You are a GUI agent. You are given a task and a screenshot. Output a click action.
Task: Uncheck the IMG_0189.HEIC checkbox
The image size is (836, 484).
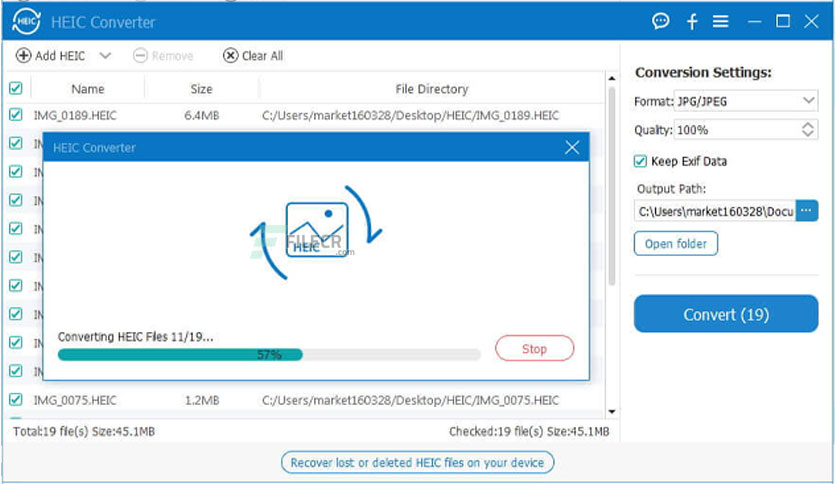[x=15, y=115]
